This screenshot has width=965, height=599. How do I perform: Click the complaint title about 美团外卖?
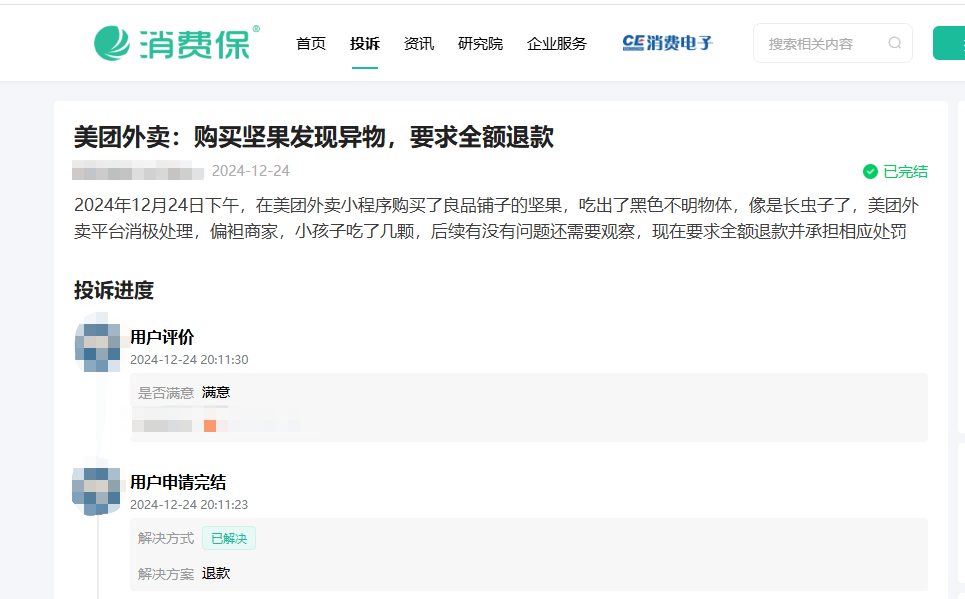[x=313, y=137]
